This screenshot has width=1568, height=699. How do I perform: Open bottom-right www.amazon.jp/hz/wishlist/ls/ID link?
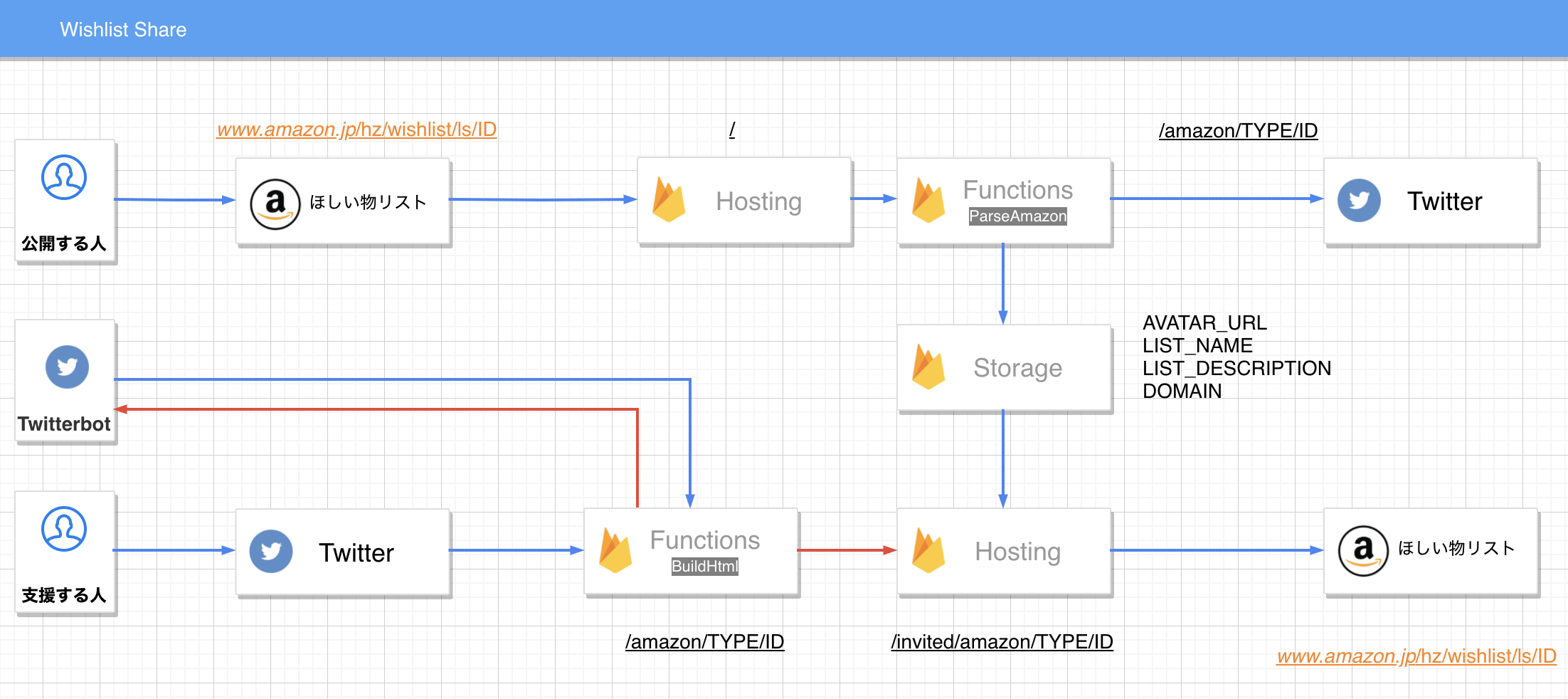pos(1416,656)
